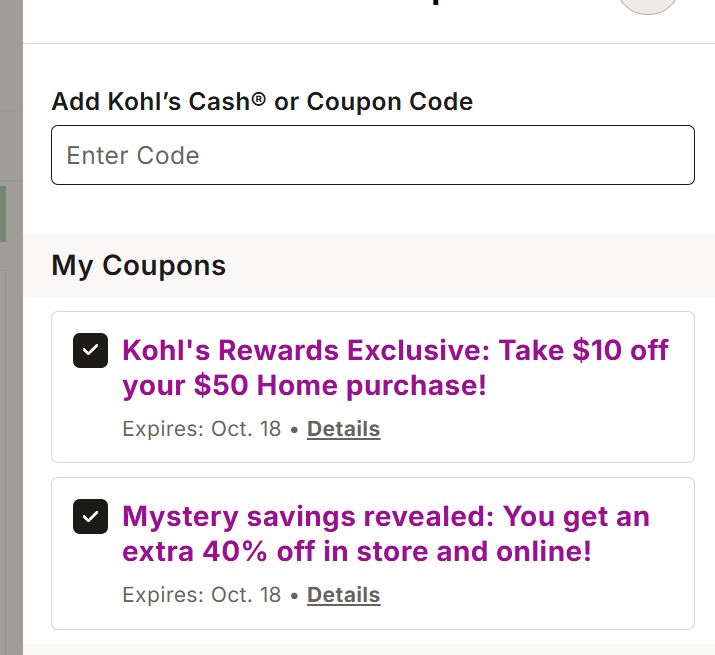Uncheck the $10 off Home purchase coupon
The width and height of the screenshot is (715, 655).
(90, 350)
